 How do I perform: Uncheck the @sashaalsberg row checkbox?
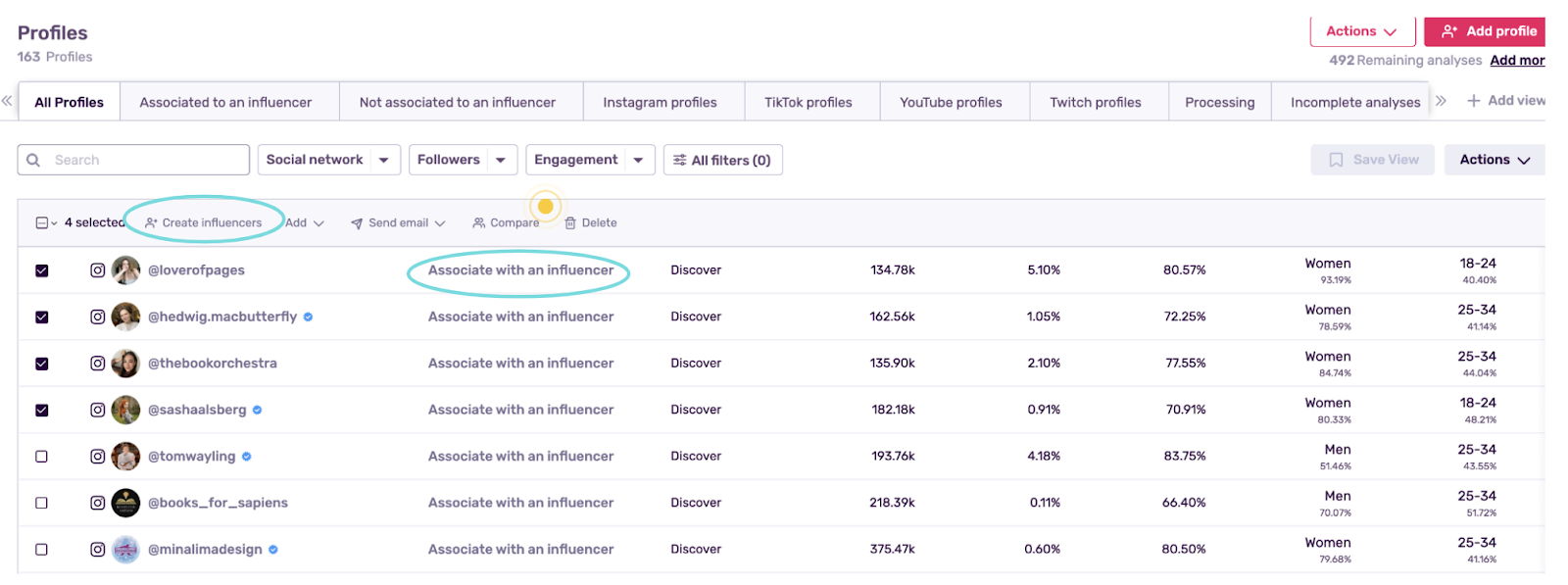pos(41,410)
